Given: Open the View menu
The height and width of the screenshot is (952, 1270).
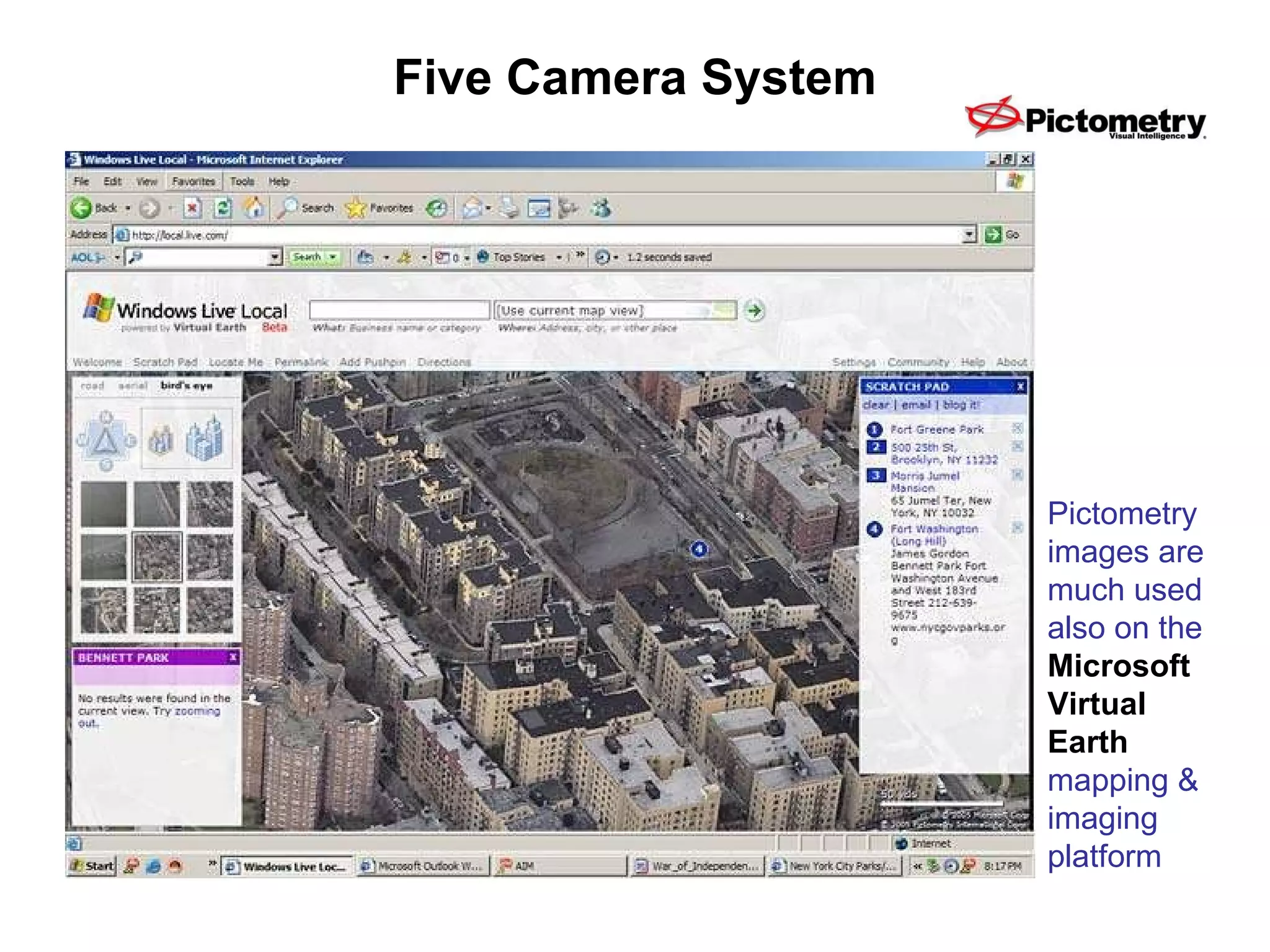Looking at the screenshot, I should [147, 182].
